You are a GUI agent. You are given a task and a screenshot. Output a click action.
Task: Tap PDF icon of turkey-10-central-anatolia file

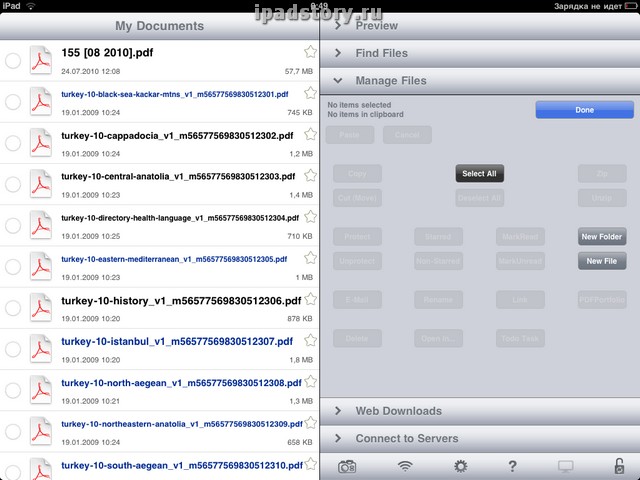coord(41,184)
